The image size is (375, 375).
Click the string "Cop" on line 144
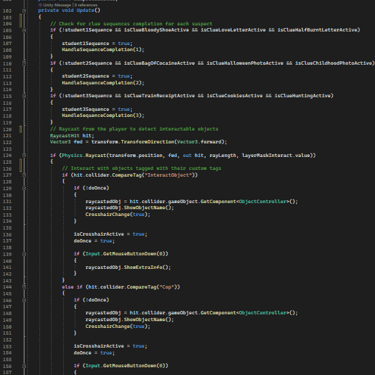pos(167,287)
